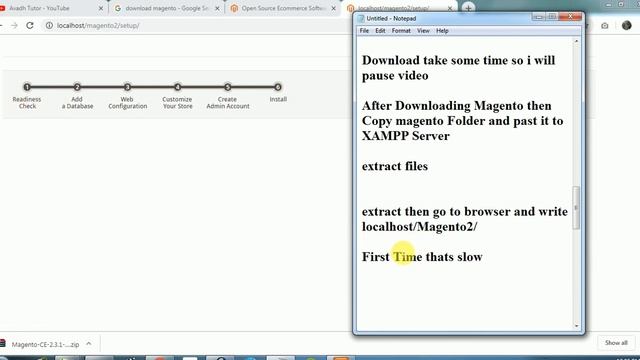This screenshot has height=360, width=640.
Task: Click text 'extract files' in Notepad
Action: coord(395,166)
